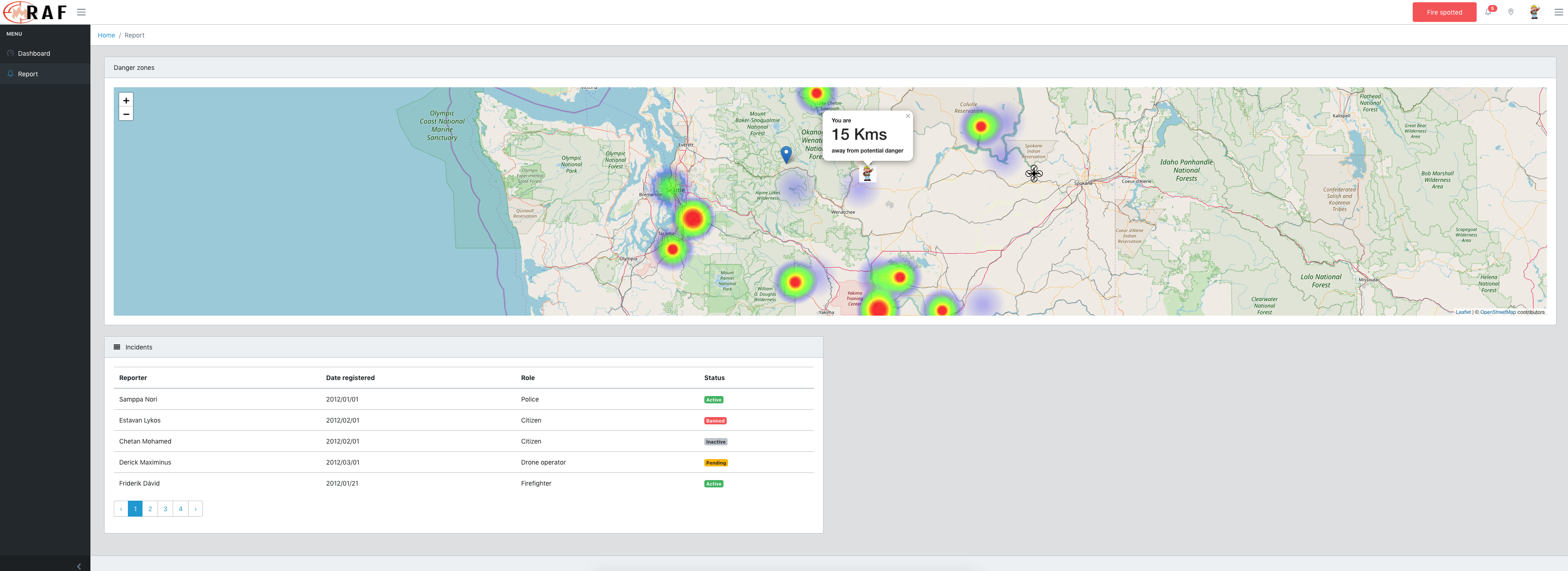Open the user avatar menu
This screenshot has height=571, width=1568.
click(1534, 12)
